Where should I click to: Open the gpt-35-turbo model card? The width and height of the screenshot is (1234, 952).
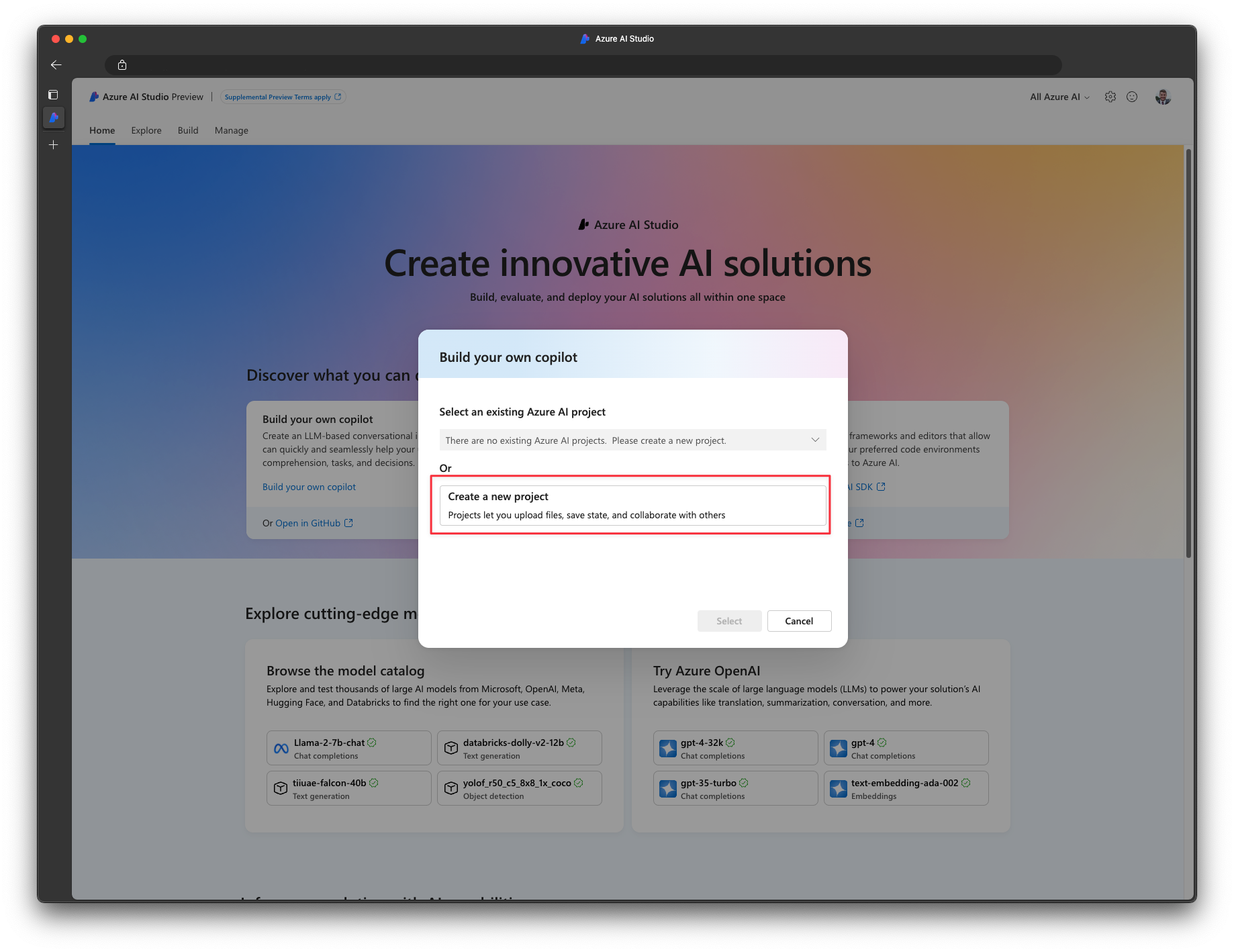point(736,788)
